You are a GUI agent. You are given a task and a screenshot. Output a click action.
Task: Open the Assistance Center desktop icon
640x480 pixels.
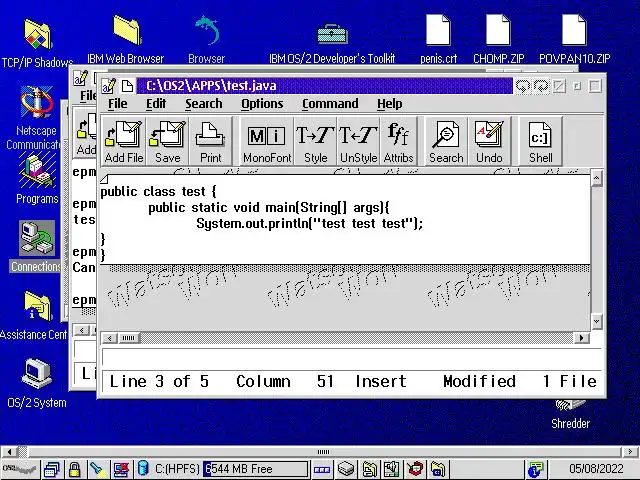point(38,306)
